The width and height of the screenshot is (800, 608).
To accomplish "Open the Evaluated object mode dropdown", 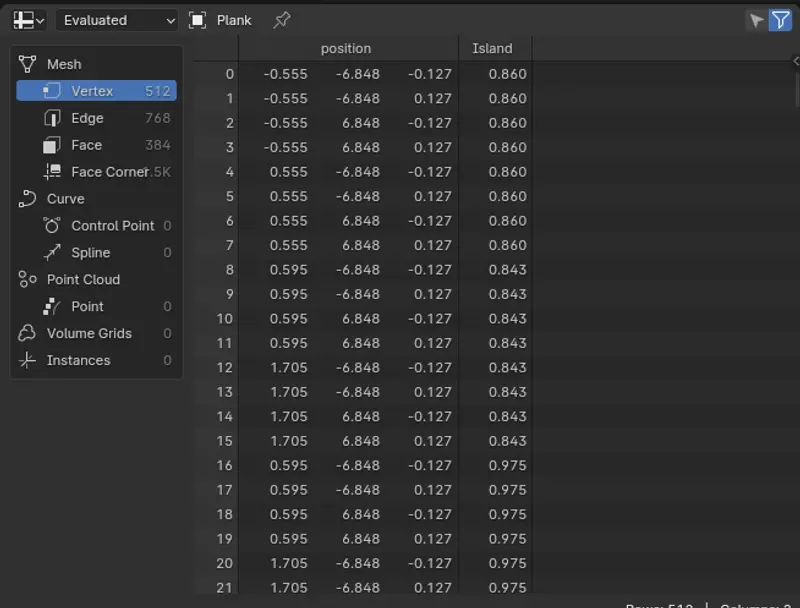I will [x=116, y=20].
